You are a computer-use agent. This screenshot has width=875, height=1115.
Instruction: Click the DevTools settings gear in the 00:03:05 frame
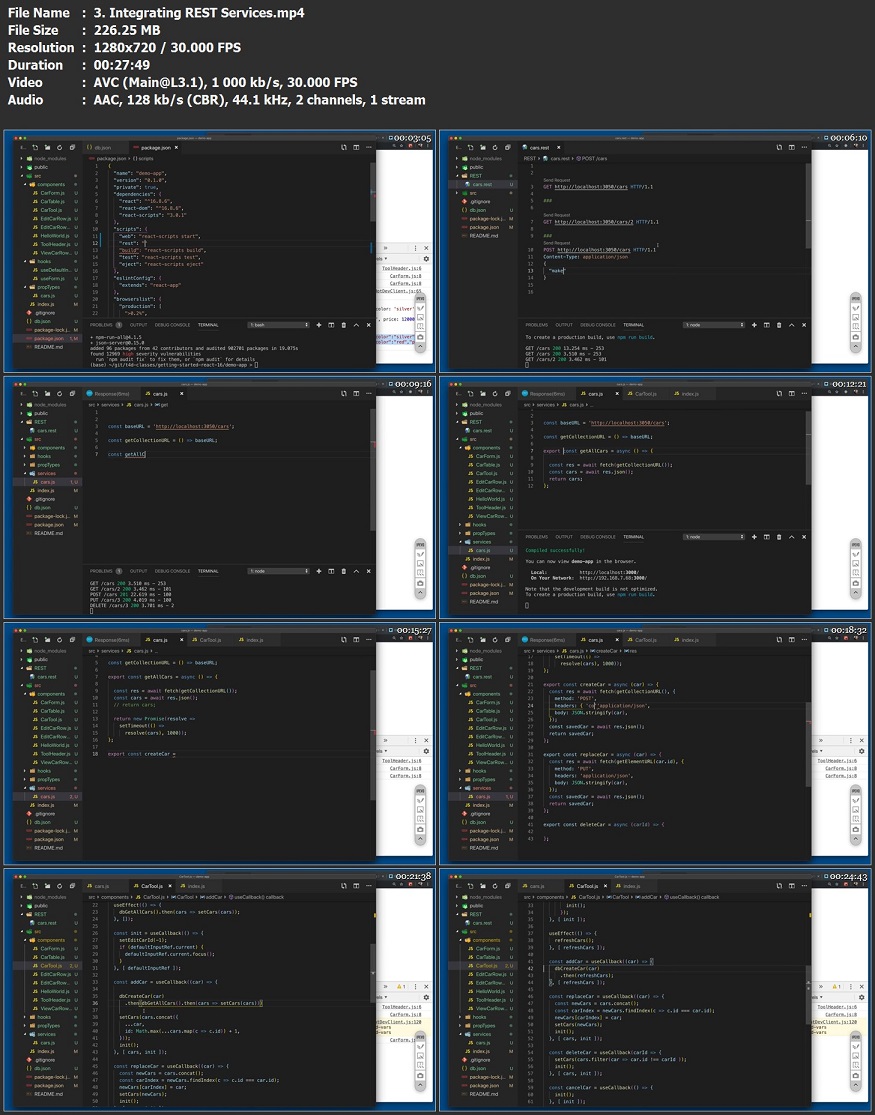426,259
